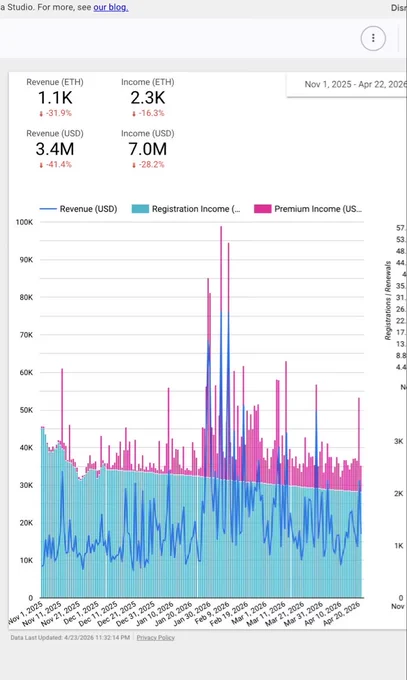Click the -31.9% change indicator
407x680 pixels.
pyautogui.click(x=55, y=113)
